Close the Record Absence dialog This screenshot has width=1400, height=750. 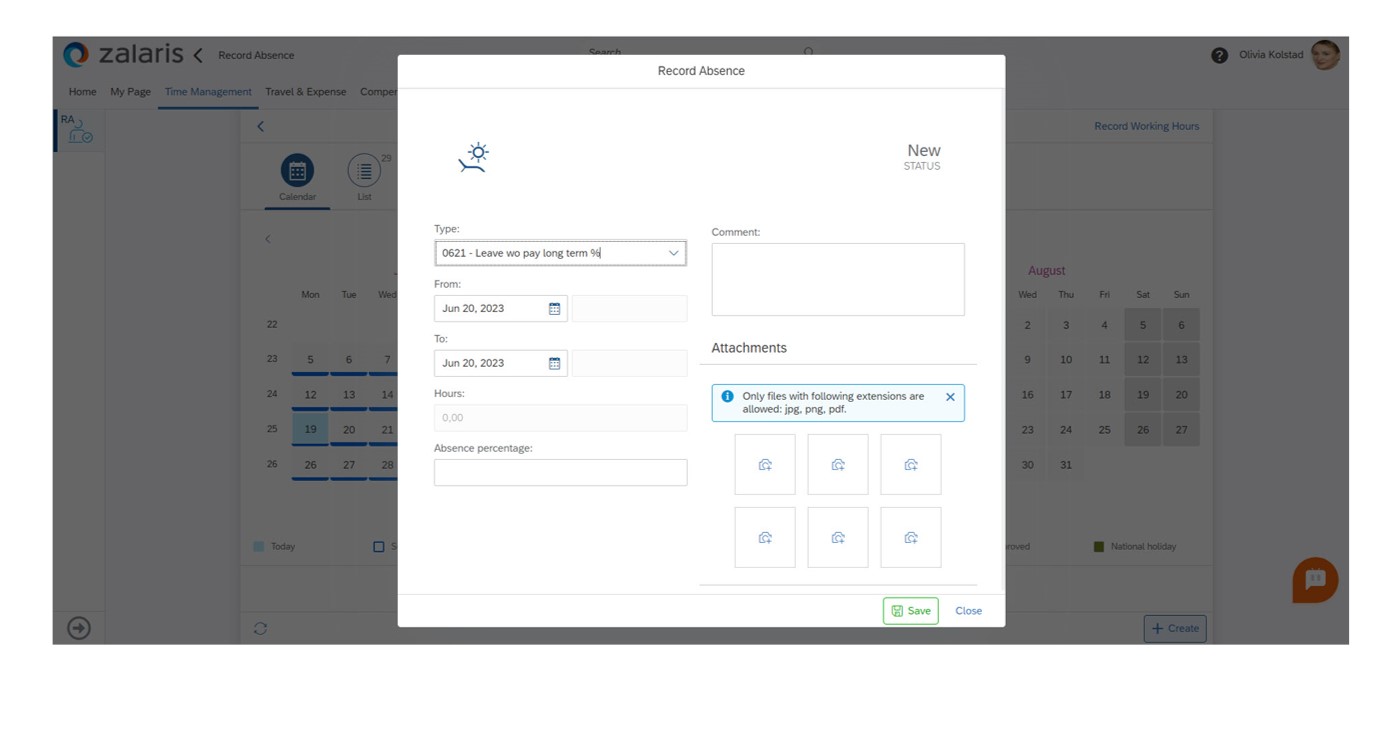point(968,611)
